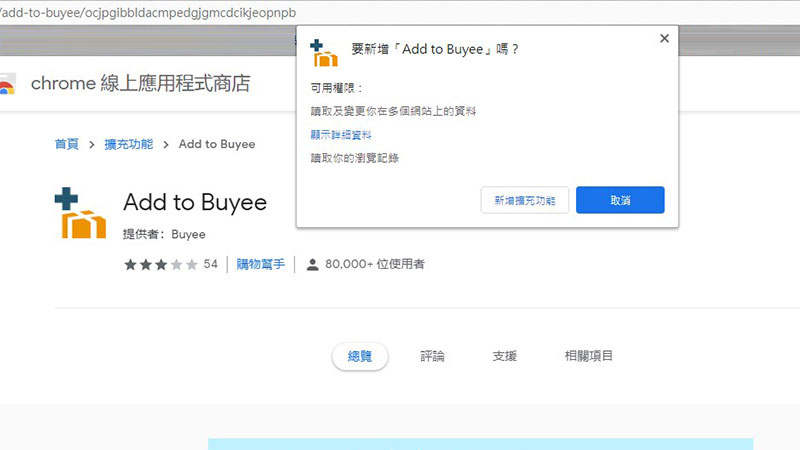Click the 80,000+ 位使用者 text
The width and height of the screenshot is (800, 450).
coord(375,264)
